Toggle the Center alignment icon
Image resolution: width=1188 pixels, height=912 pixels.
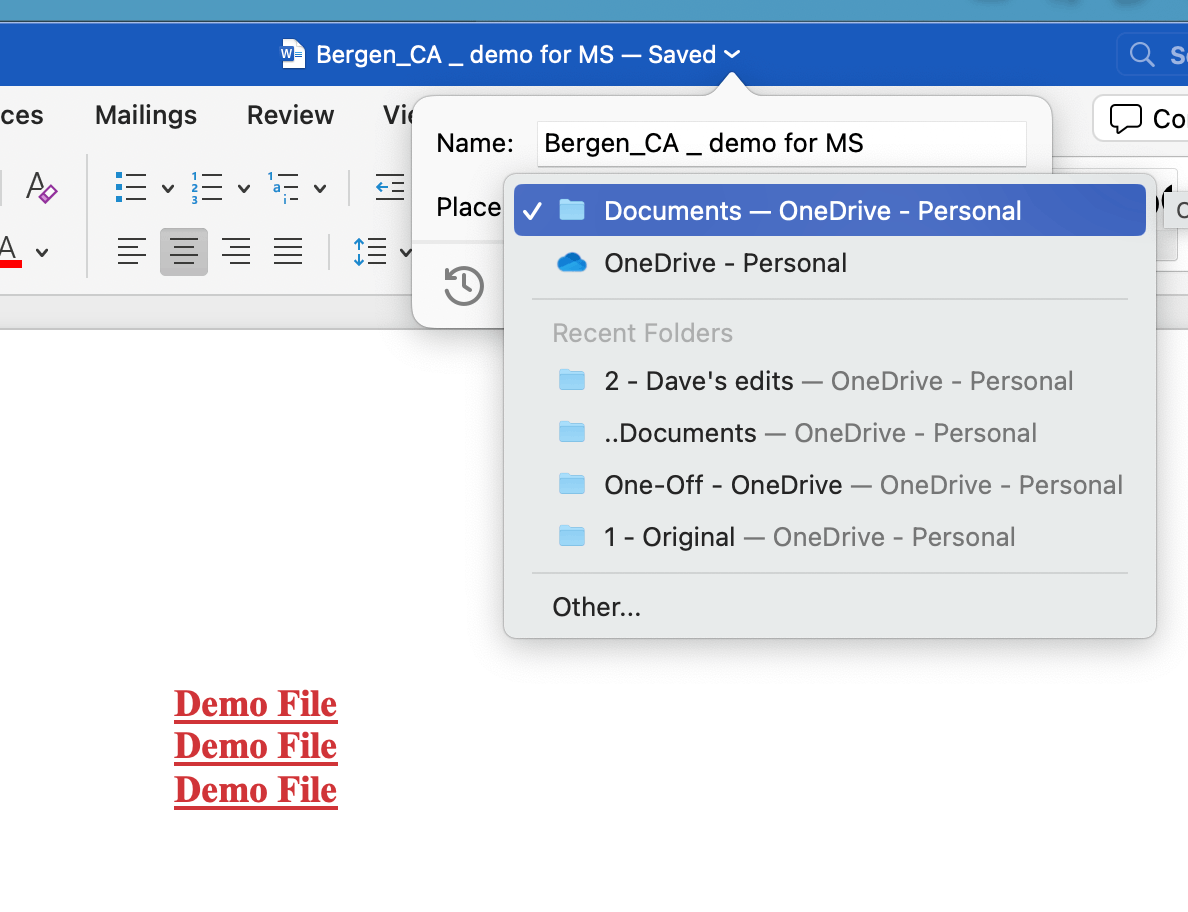[x=184, y=251]
